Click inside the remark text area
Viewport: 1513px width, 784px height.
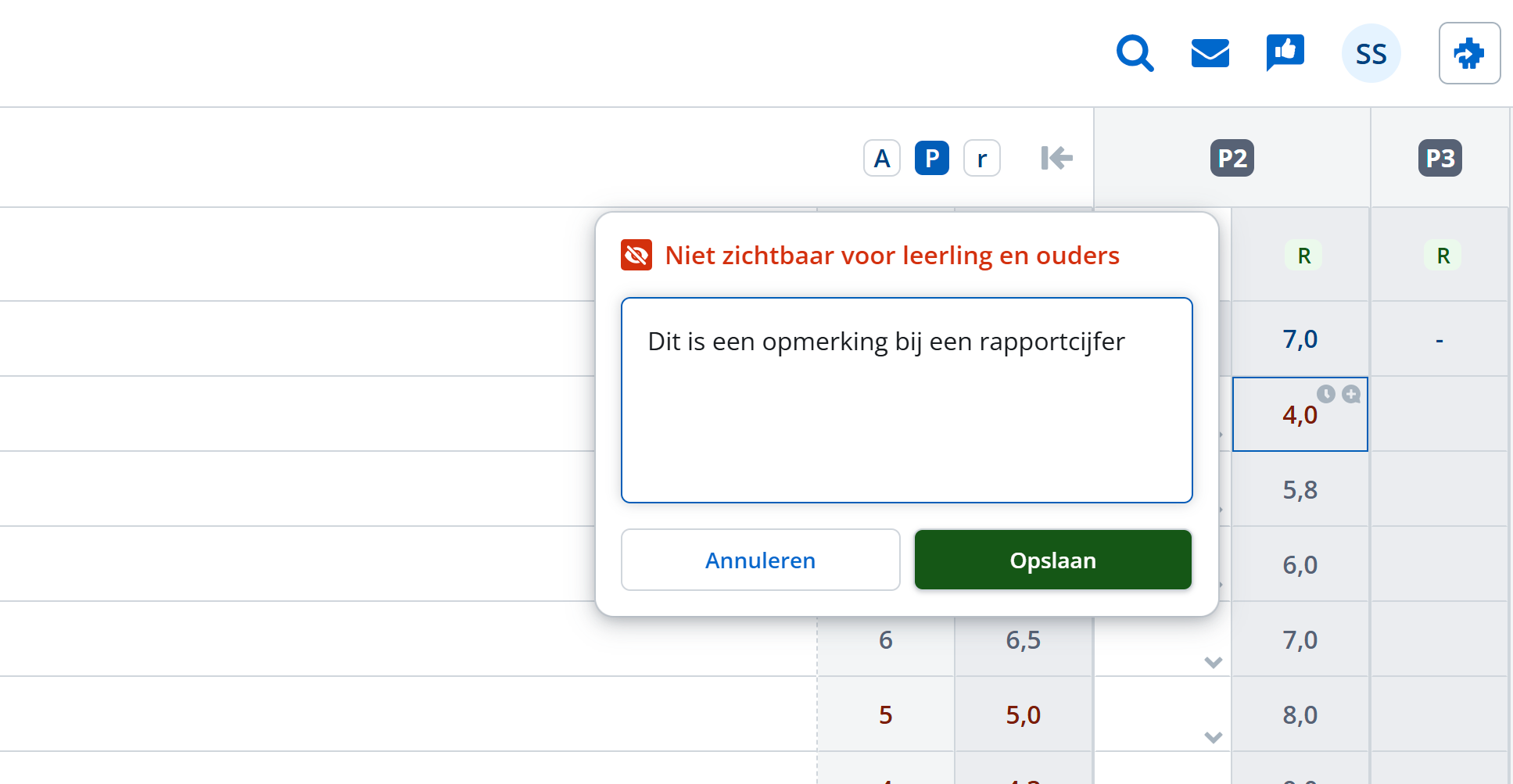tap(907, 400)
